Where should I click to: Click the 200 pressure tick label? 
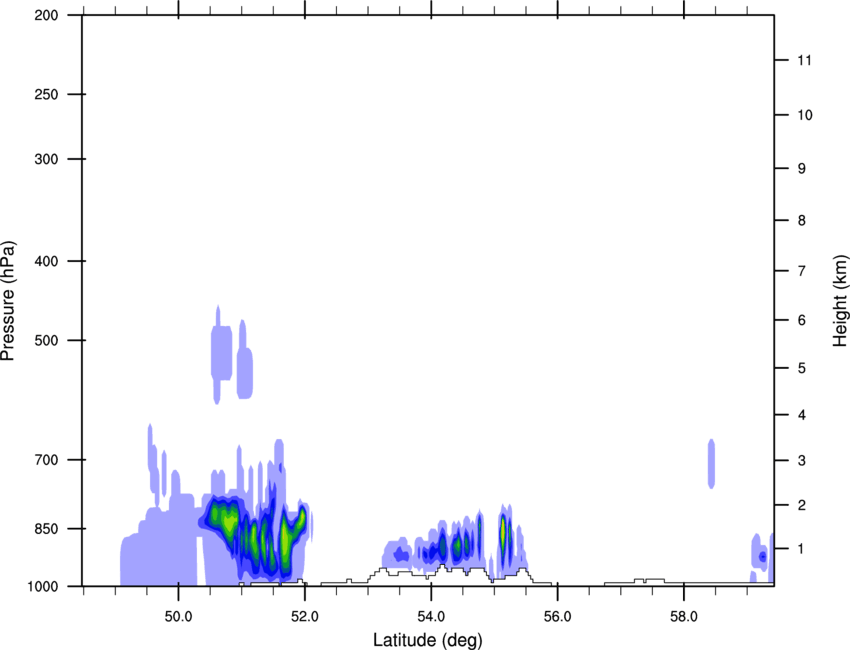[46, 15]
